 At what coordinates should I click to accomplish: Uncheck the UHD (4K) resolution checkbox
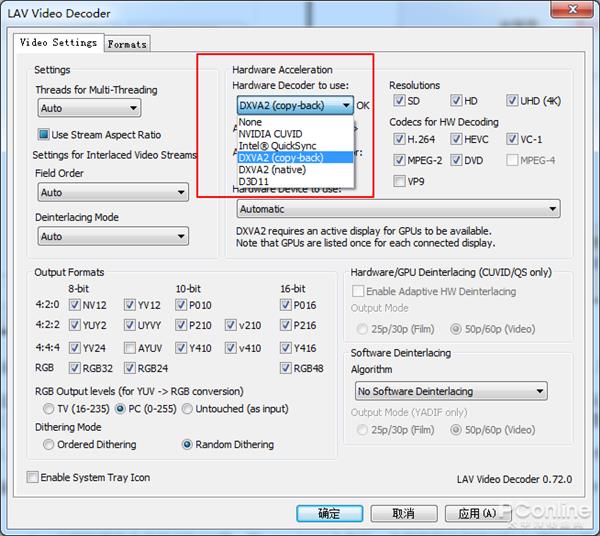click(x=512, y=101)
